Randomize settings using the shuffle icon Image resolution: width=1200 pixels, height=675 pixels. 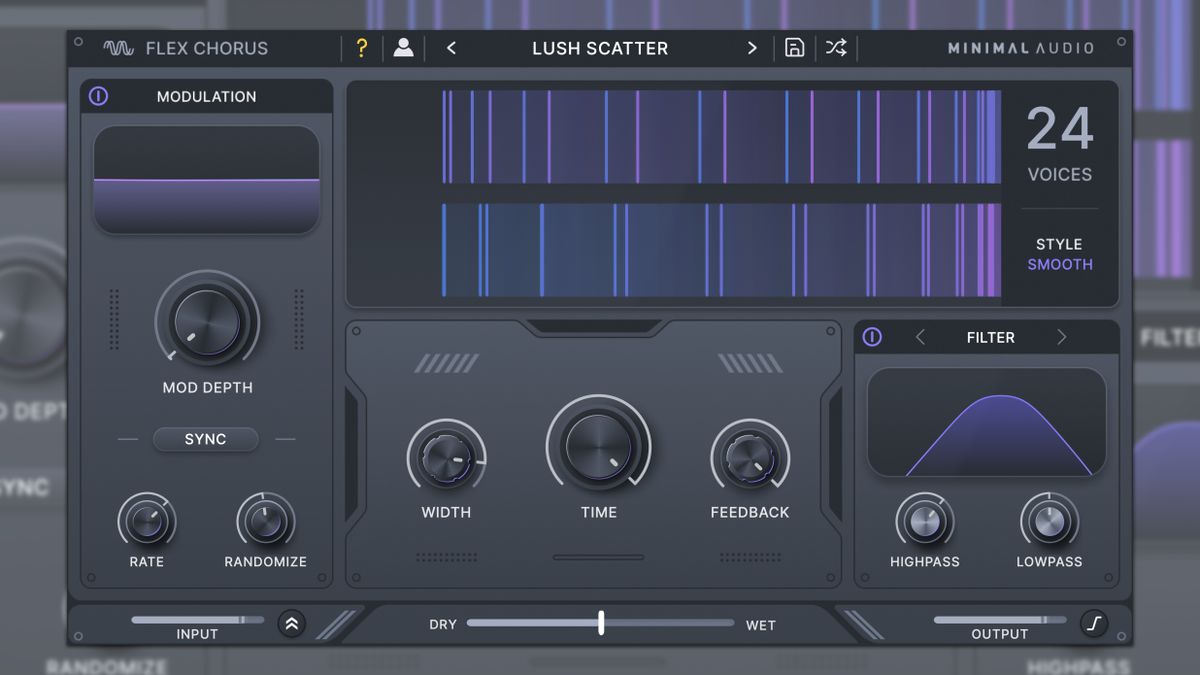(836, 48)
